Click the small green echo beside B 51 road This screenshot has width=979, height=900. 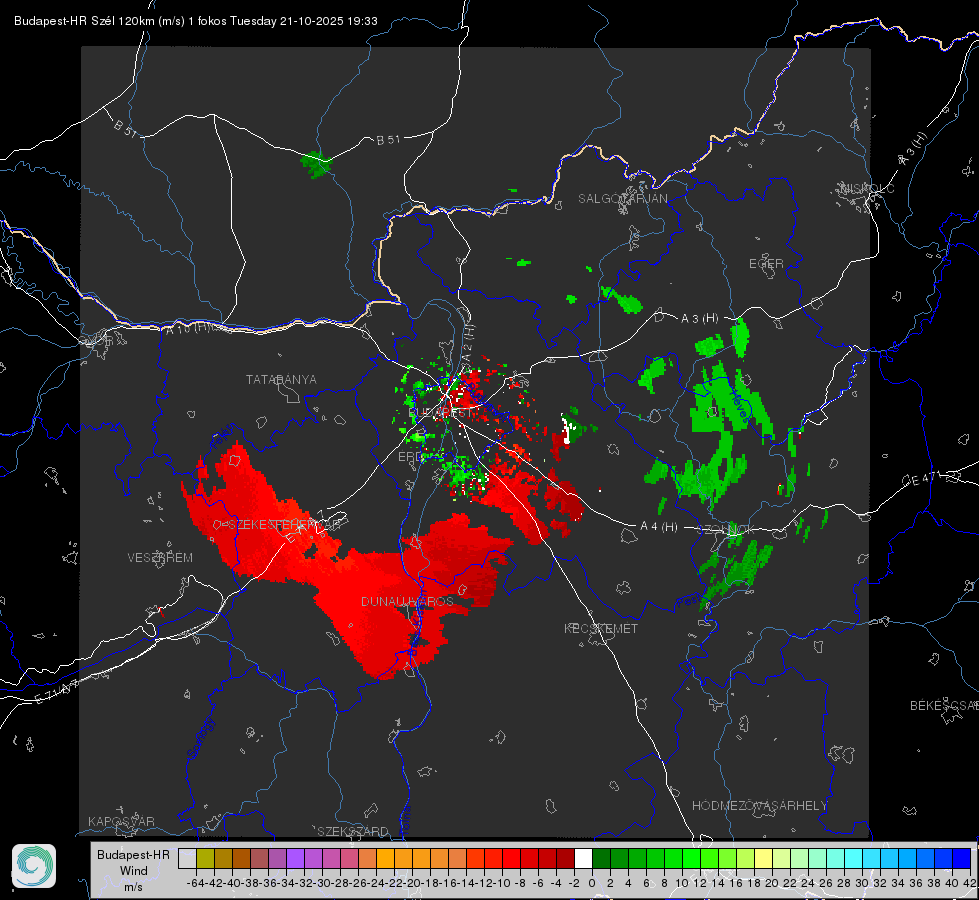316,164
